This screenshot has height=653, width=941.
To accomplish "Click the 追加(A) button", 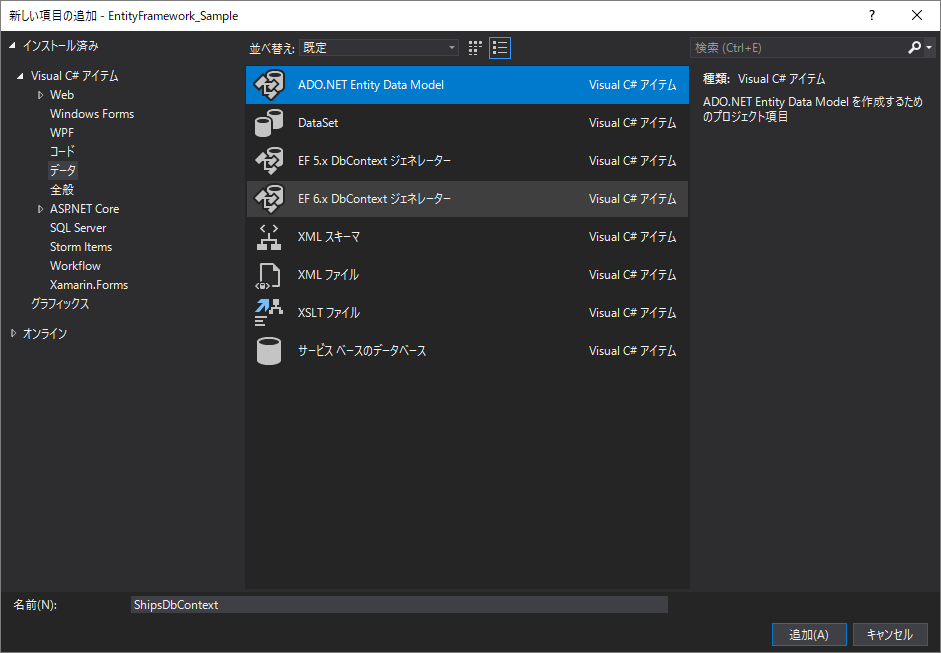I will (x=809, y=634).
